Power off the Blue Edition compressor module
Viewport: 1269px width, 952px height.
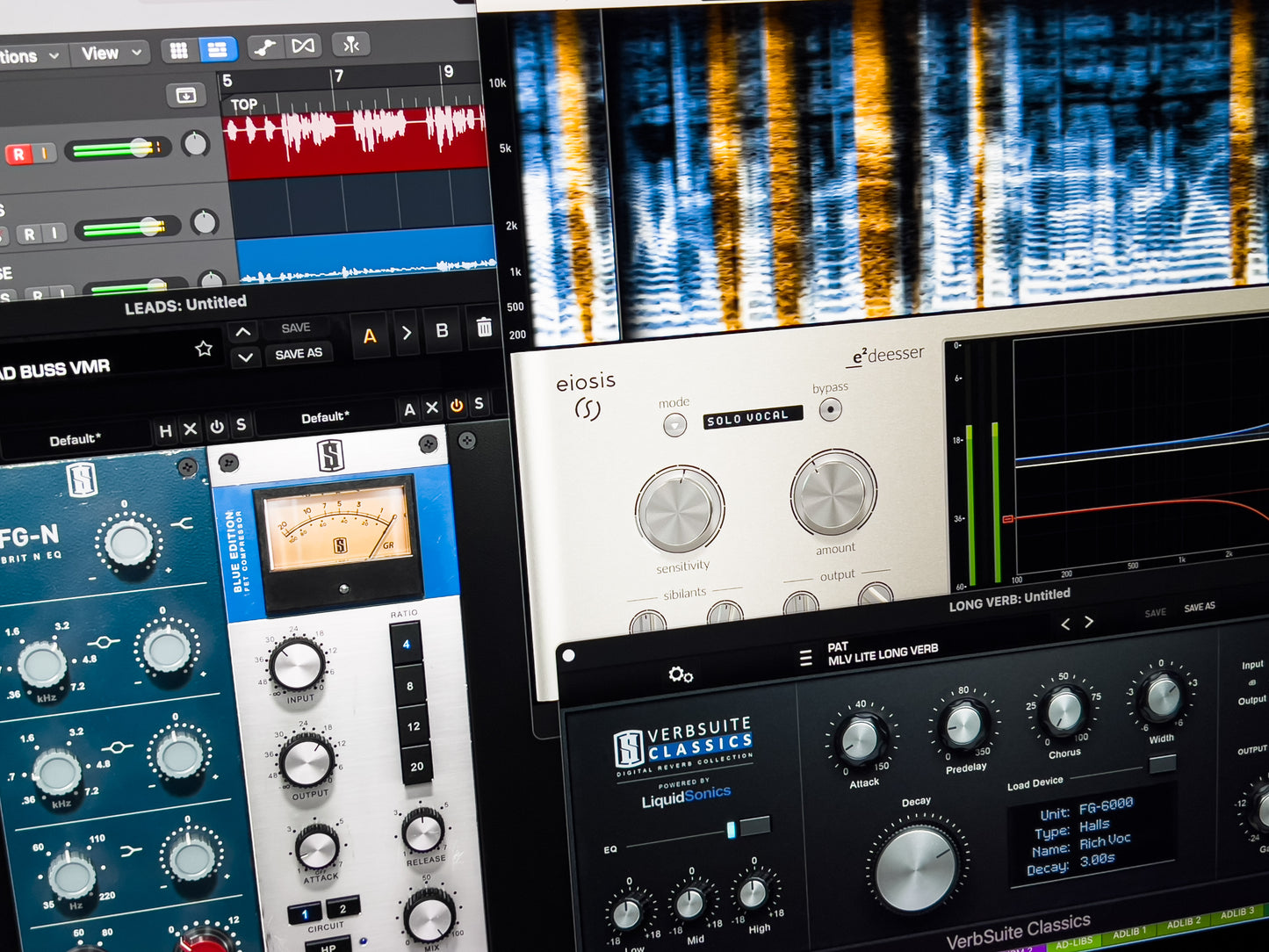click(456, 406)
